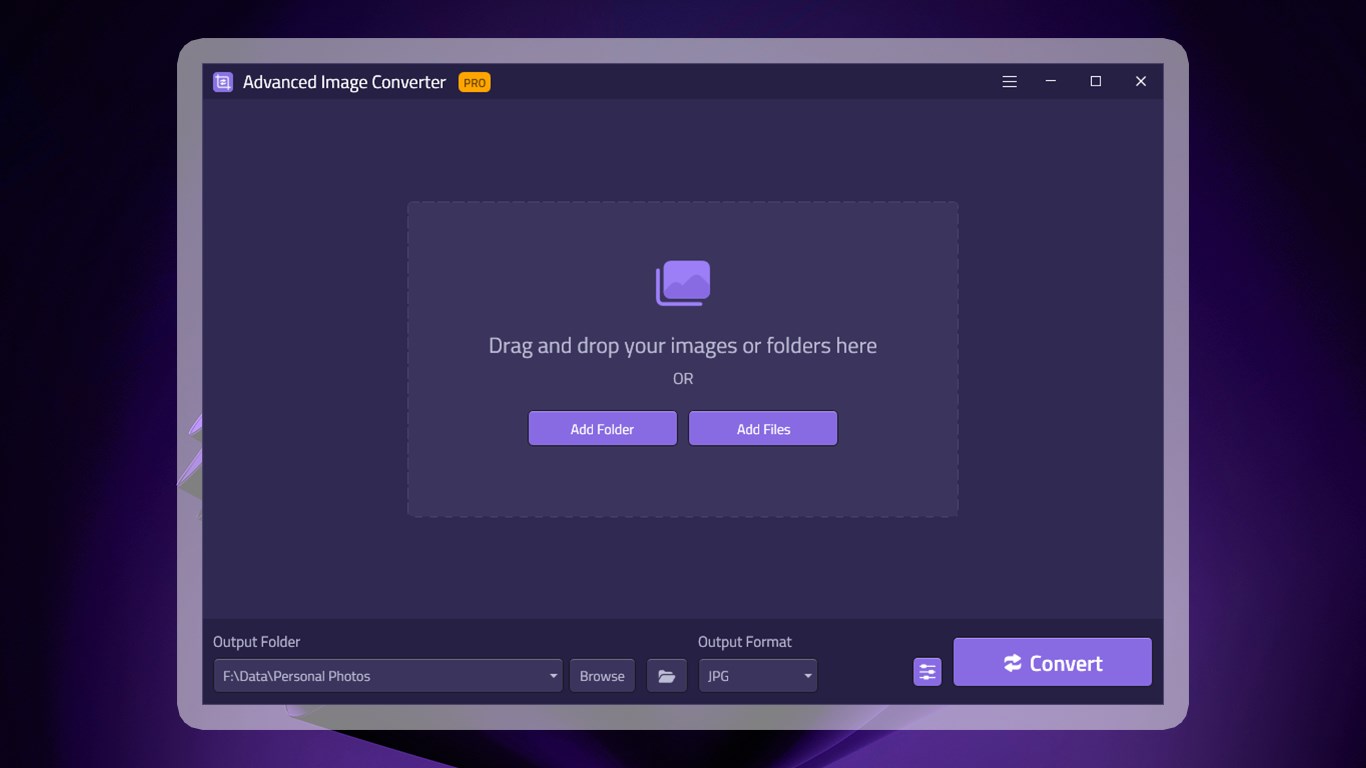Click the PRO badge
Viewport: 1366px width, 768px height.
(x=474, y=83)
